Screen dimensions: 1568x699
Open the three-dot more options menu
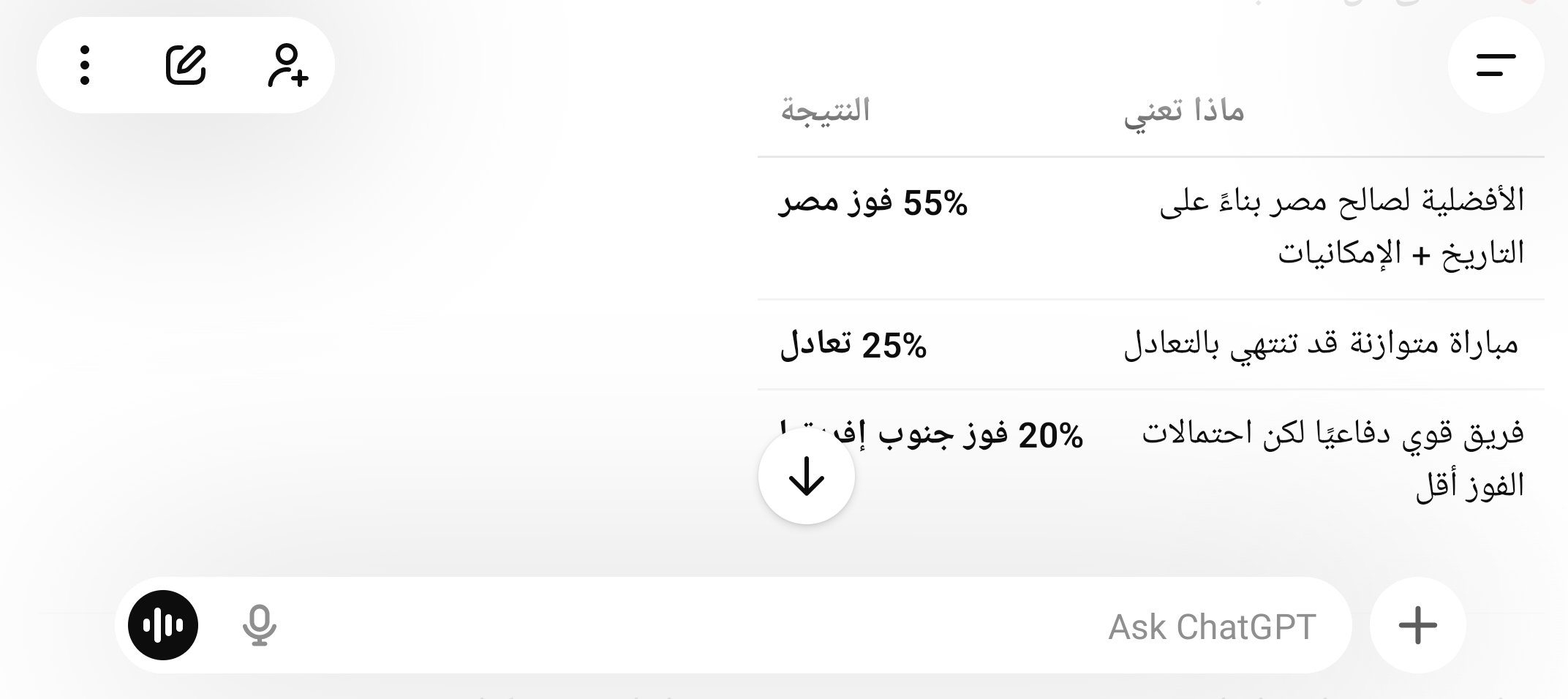[x=85, y=66]
